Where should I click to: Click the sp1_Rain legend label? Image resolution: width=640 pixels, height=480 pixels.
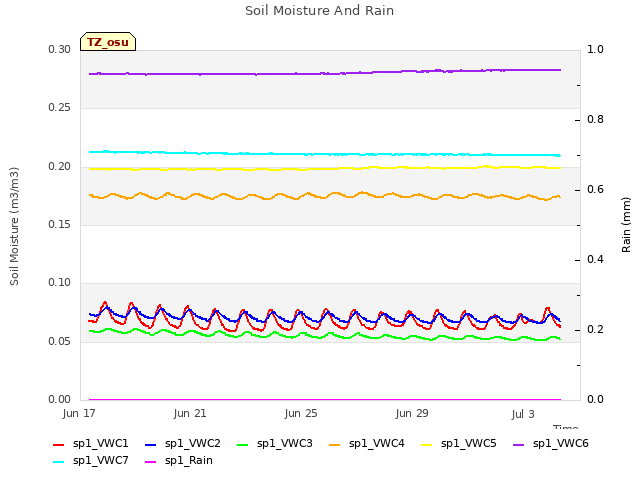tap(189, 460)
